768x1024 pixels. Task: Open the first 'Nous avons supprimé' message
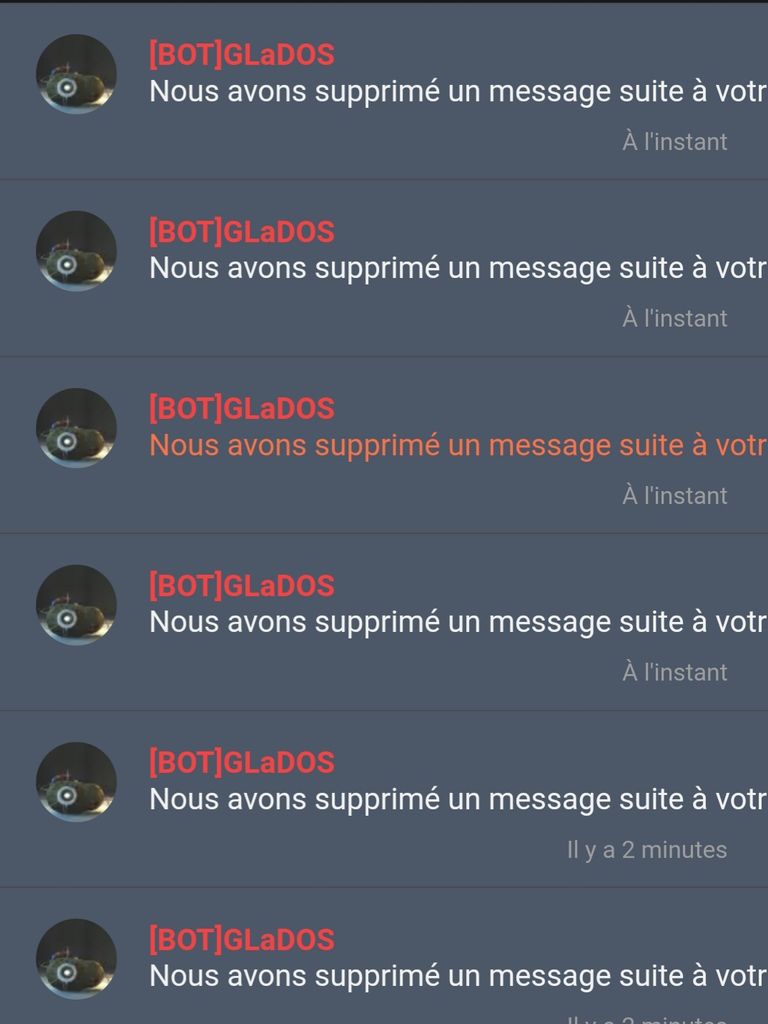[x=458, y=92]
